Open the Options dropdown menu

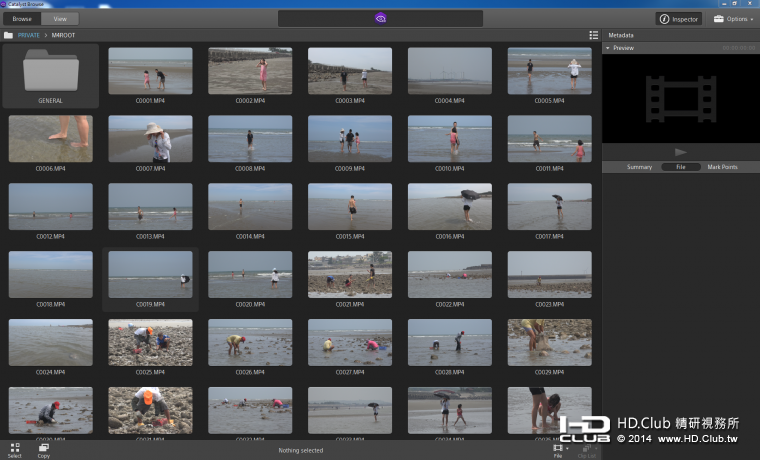[733, 19]
